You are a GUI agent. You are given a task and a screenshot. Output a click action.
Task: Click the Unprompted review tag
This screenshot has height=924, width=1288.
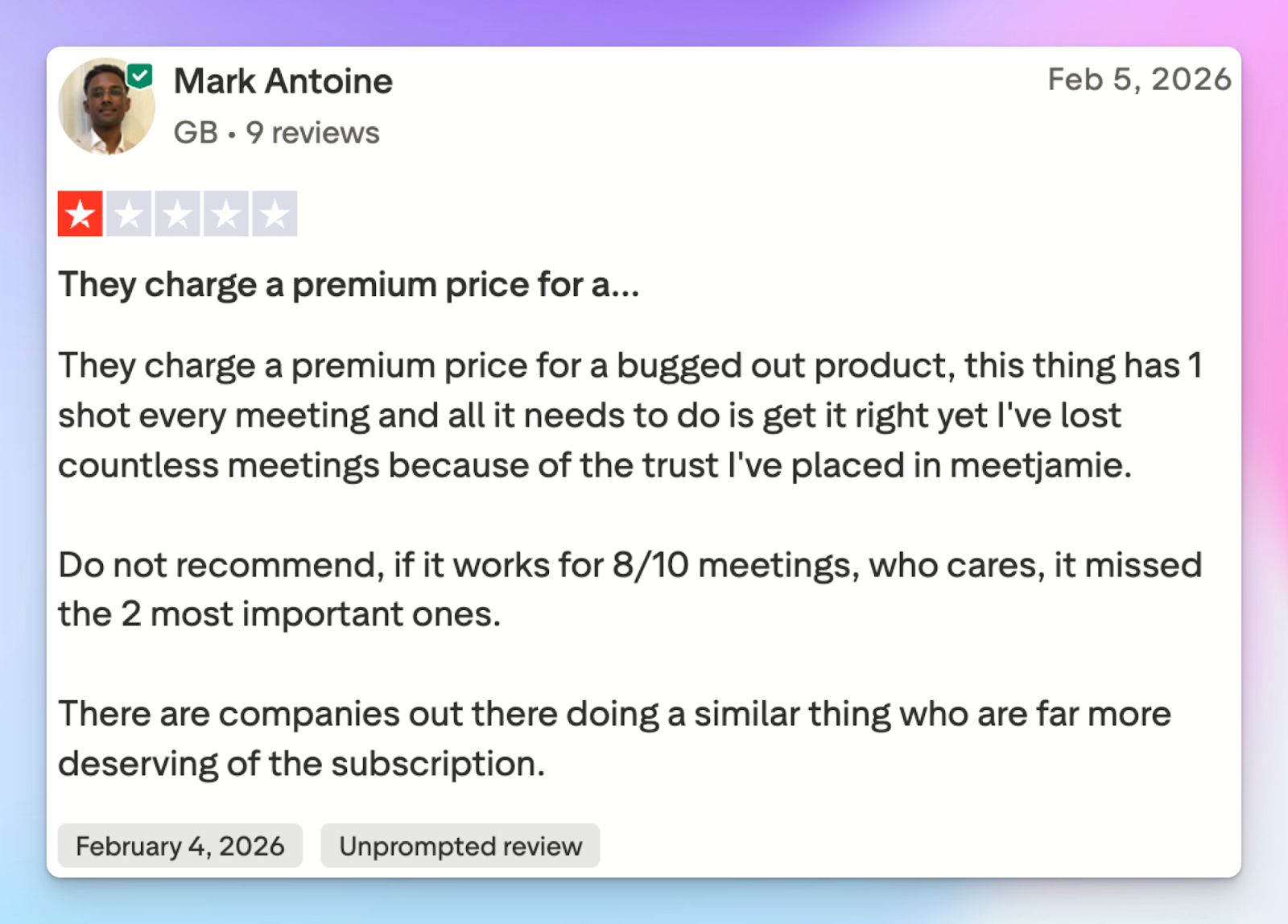[x=460, y=846]
